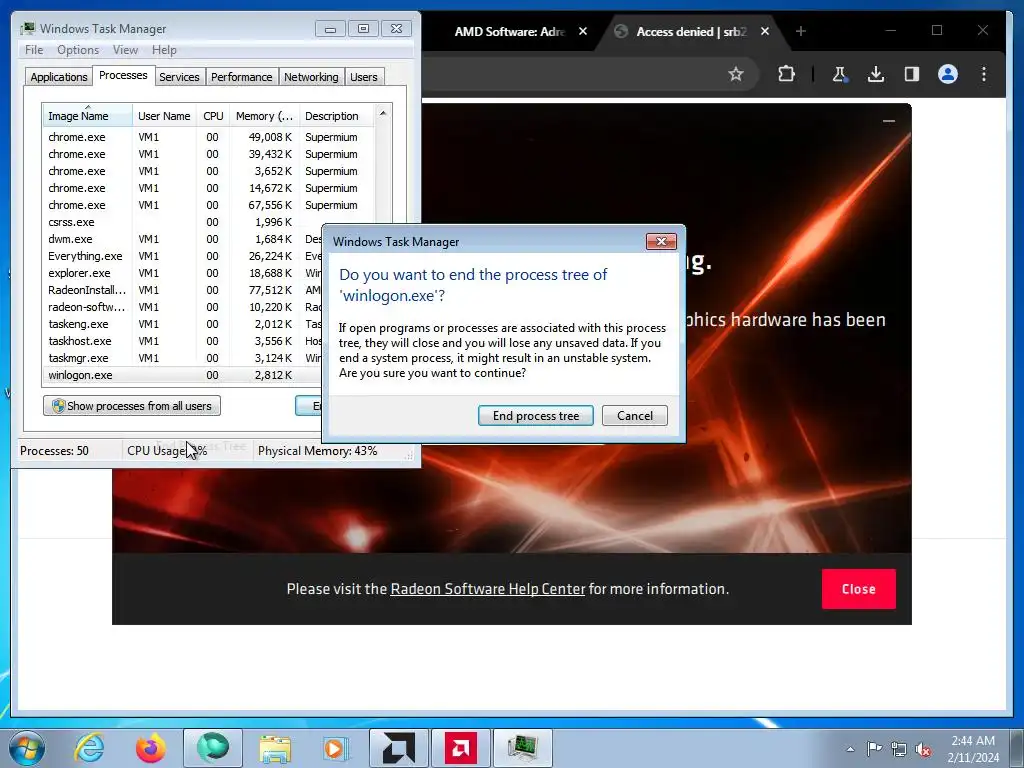The height and width of the screenshot is (768, 1024).
Task: Confirm End process tree
Action: [x=536, y=416]
